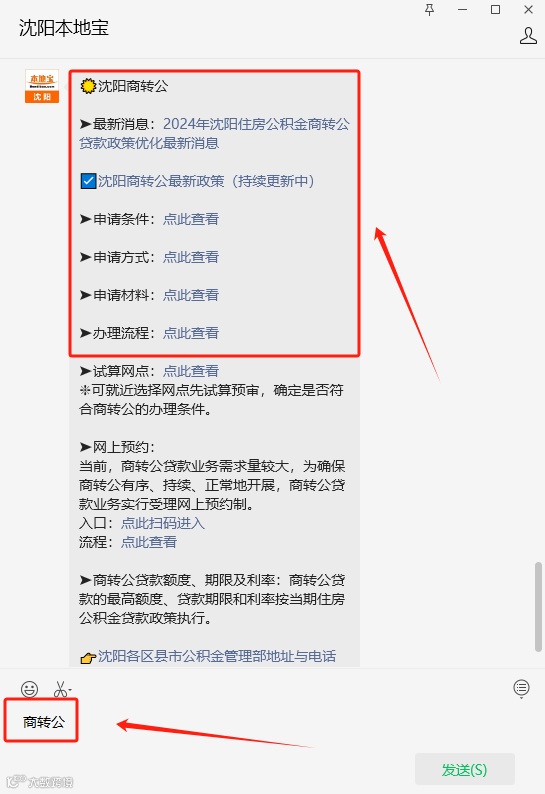View 申请条件 link
Image resolution: width=545 pixels, height=794 pixels.
pos(190,219)
